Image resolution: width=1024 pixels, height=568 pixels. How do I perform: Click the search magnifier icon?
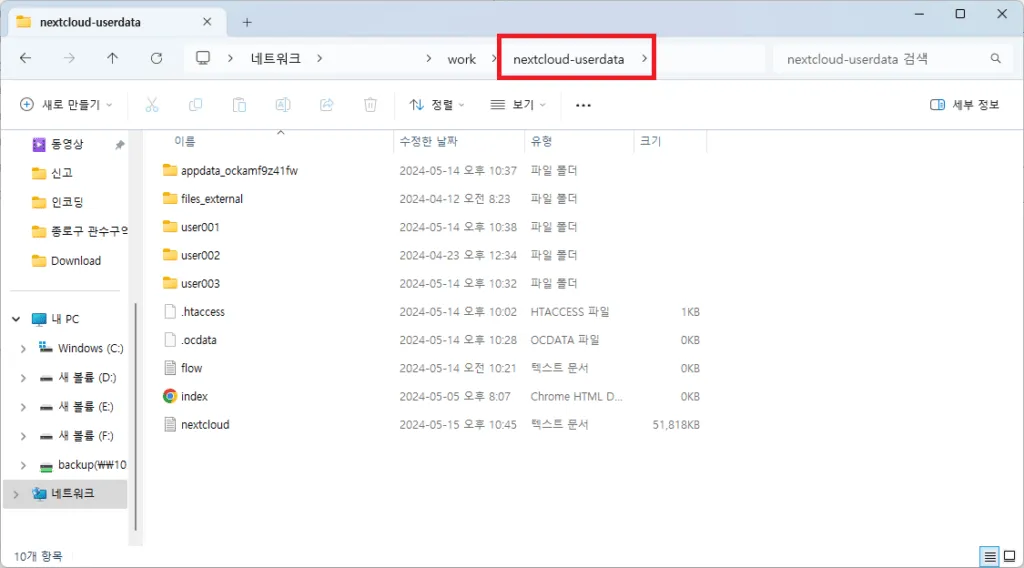click(x=995, y=59)
